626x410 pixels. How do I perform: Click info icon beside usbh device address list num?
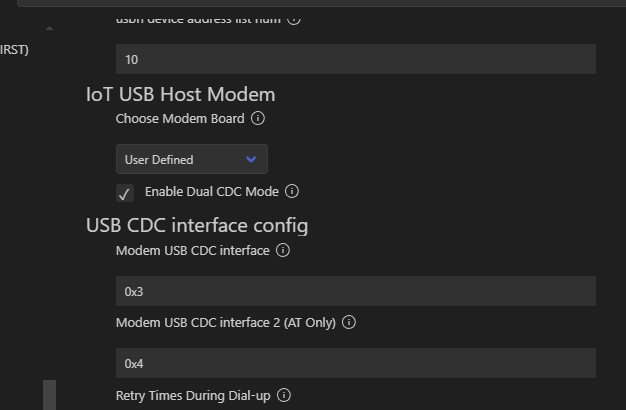coord(294,18)
